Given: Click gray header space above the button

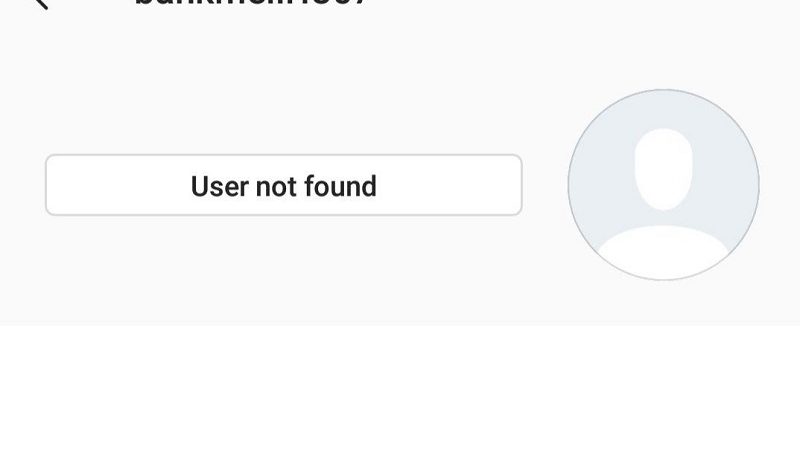Looking at the screenshot, I should pyautogui.click(x=284, y=87).
